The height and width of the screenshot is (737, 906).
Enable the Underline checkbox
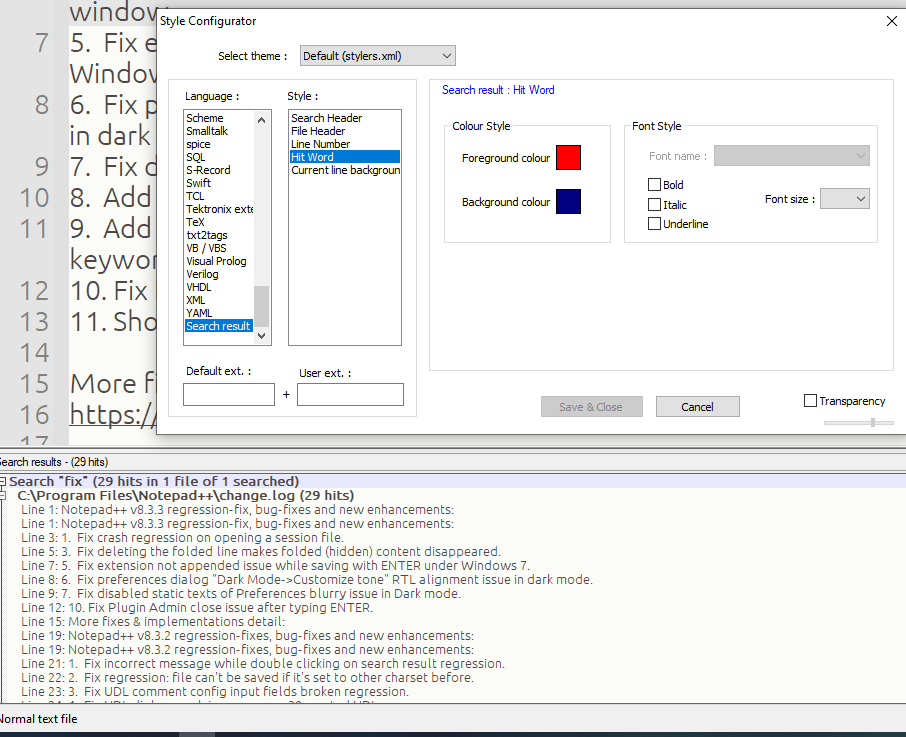654,224
